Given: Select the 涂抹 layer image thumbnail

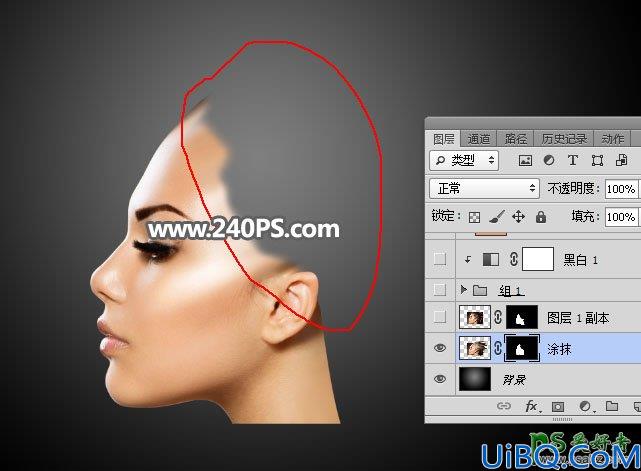Looking at the screenshot, I should (x=475, y=348).
